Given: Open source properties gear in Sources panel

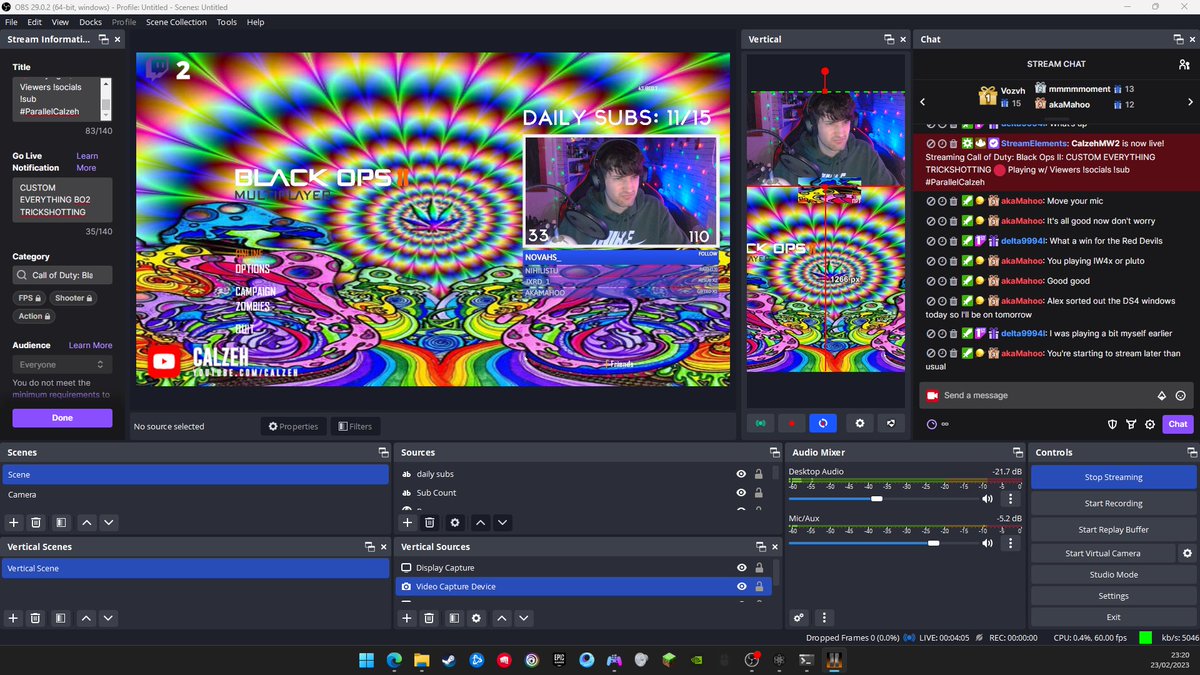Looking at the screenshot, I should point(455,522).
